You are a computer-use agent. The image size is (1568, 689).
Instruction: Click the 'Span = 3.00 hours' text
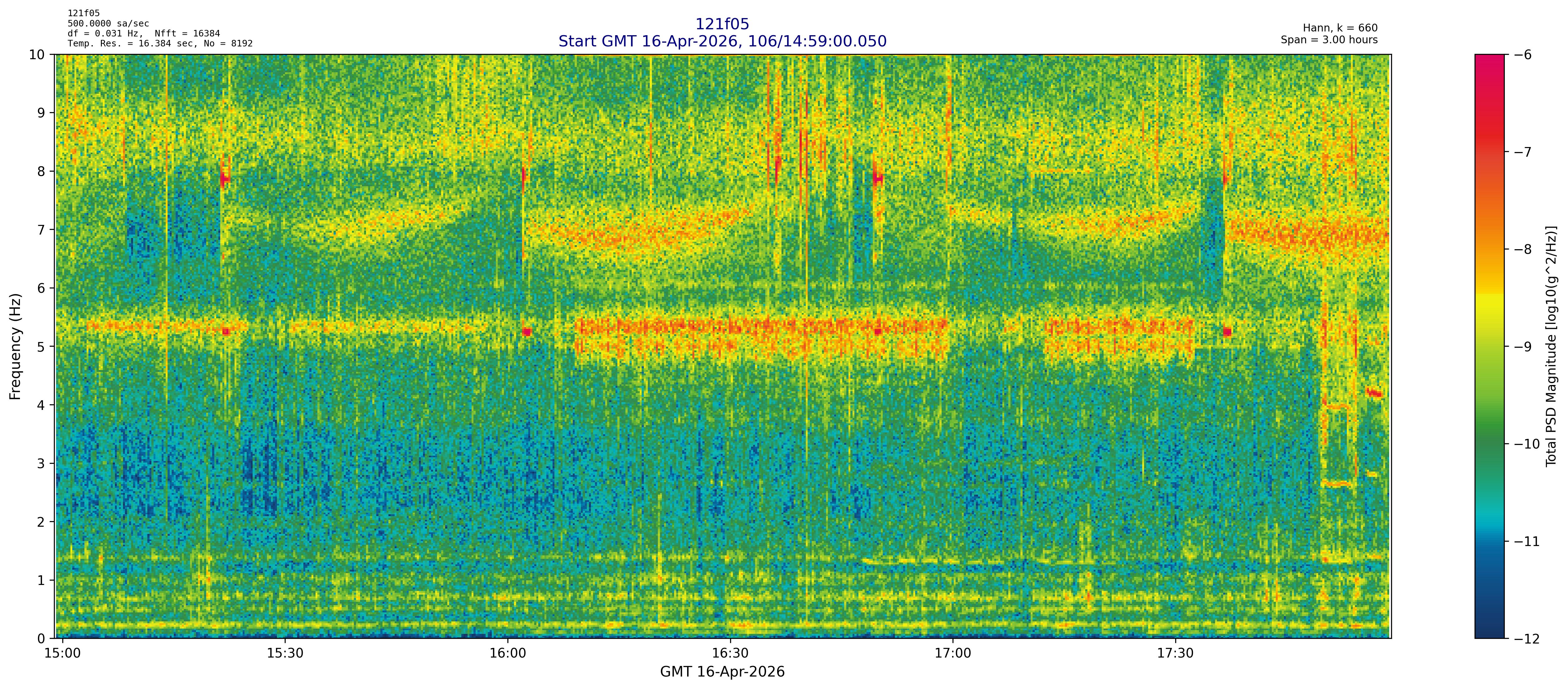click(x=1329, y=40)
